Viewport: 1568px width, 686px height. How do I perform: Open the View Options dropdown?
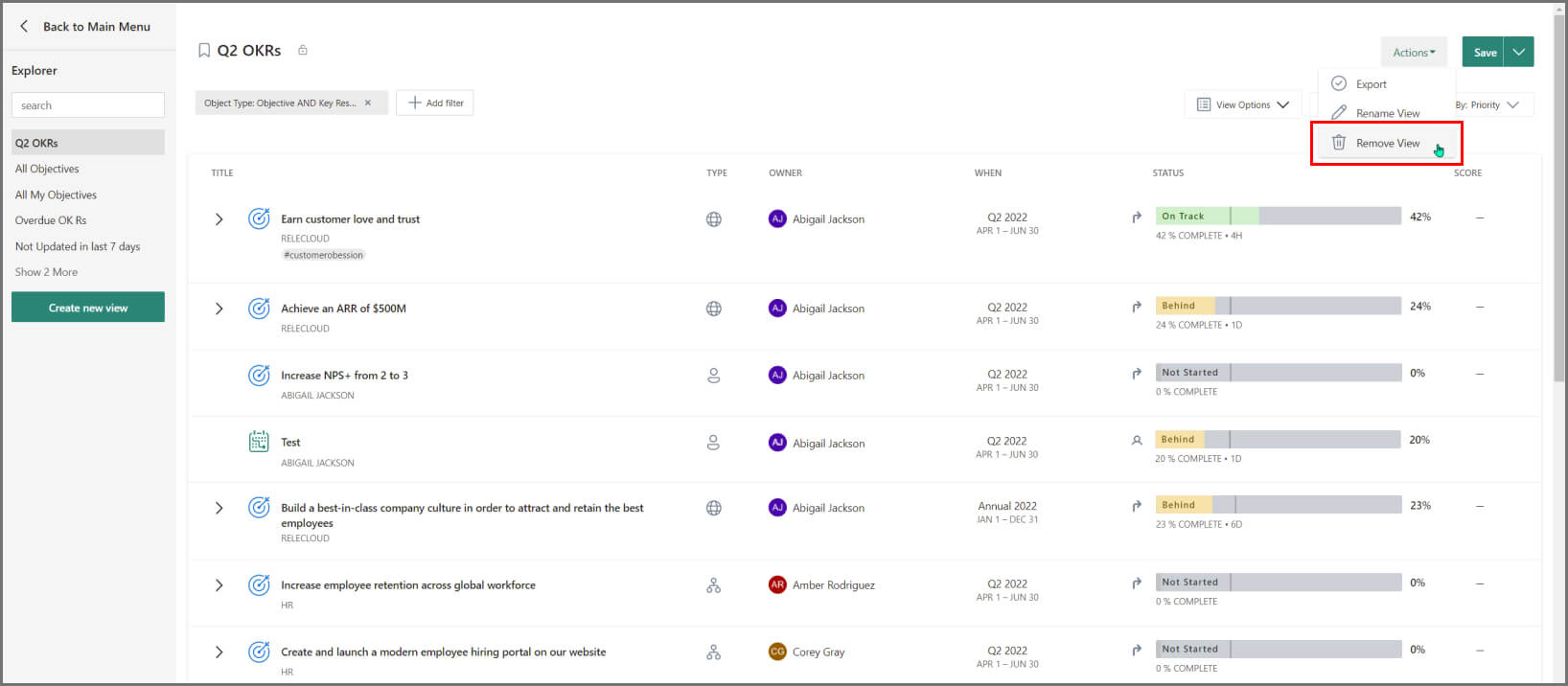[1242, 104]
